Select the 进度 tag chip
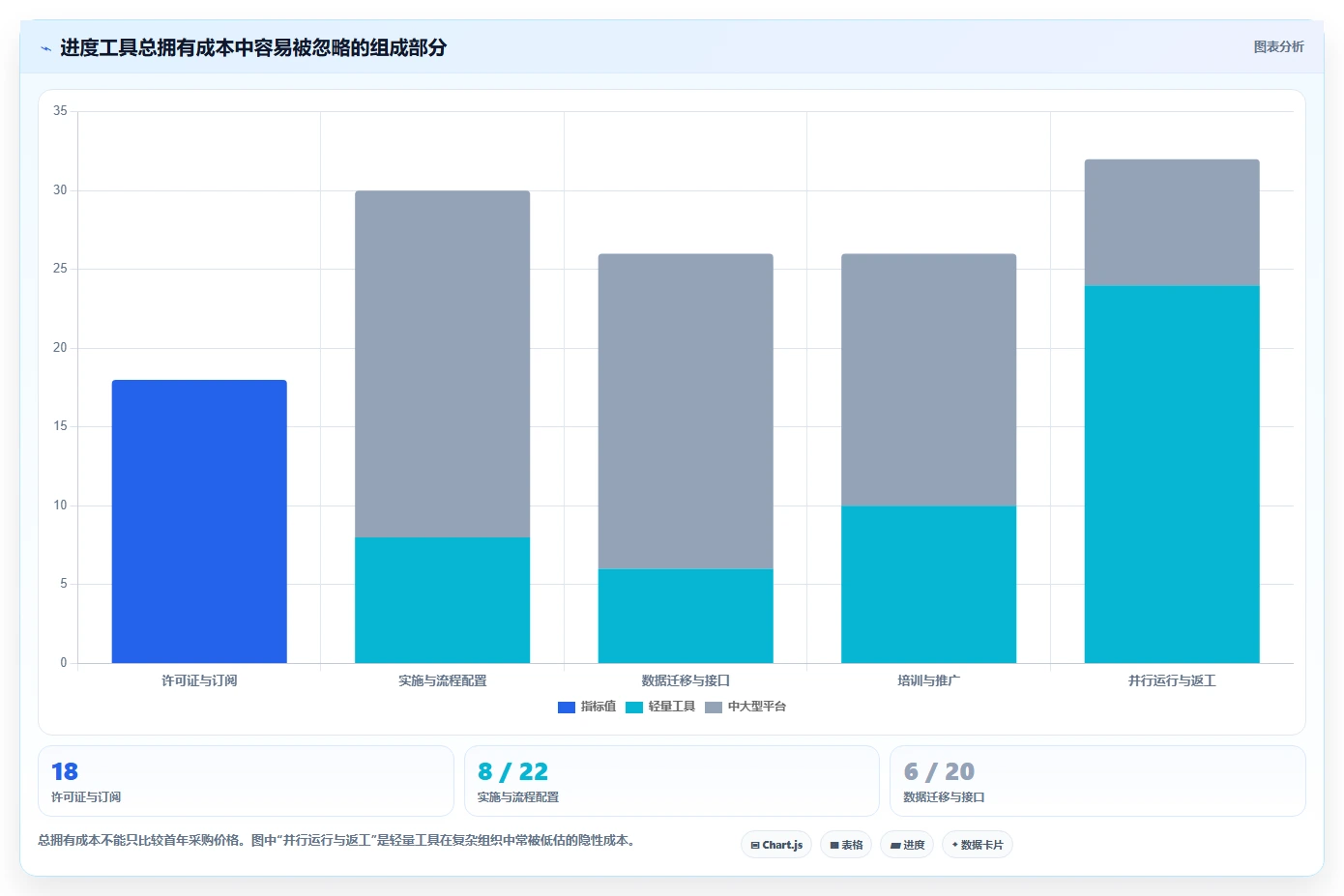 [x=907, y=845]
